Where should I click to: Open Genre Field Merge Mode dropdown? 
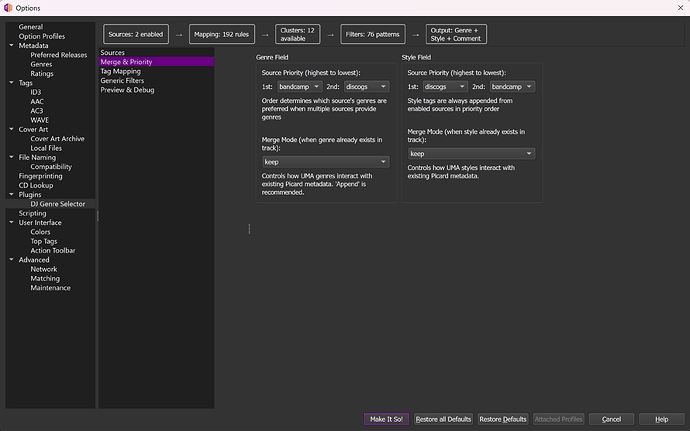point(325,161)
